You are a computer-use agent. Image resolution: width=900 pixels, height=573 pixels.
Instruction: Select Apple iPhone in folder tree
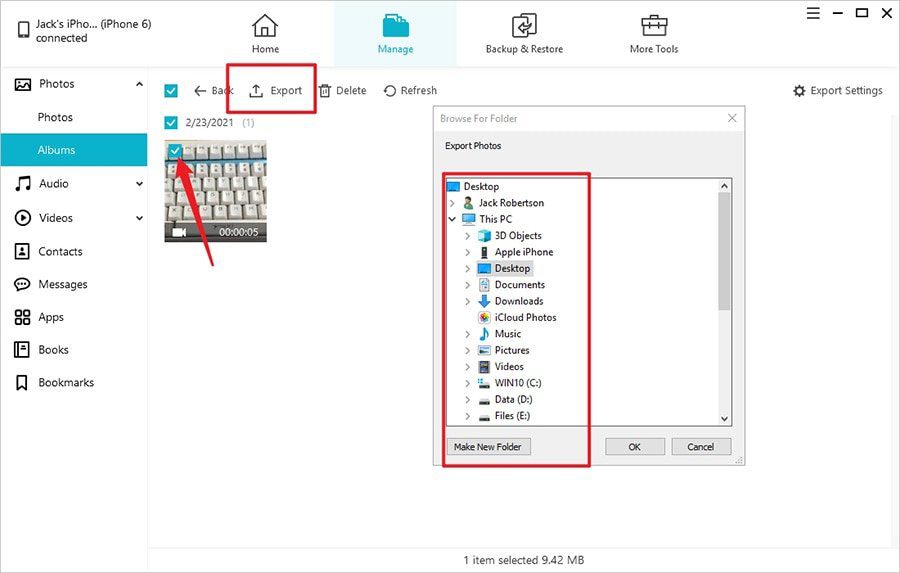[523, 252]
